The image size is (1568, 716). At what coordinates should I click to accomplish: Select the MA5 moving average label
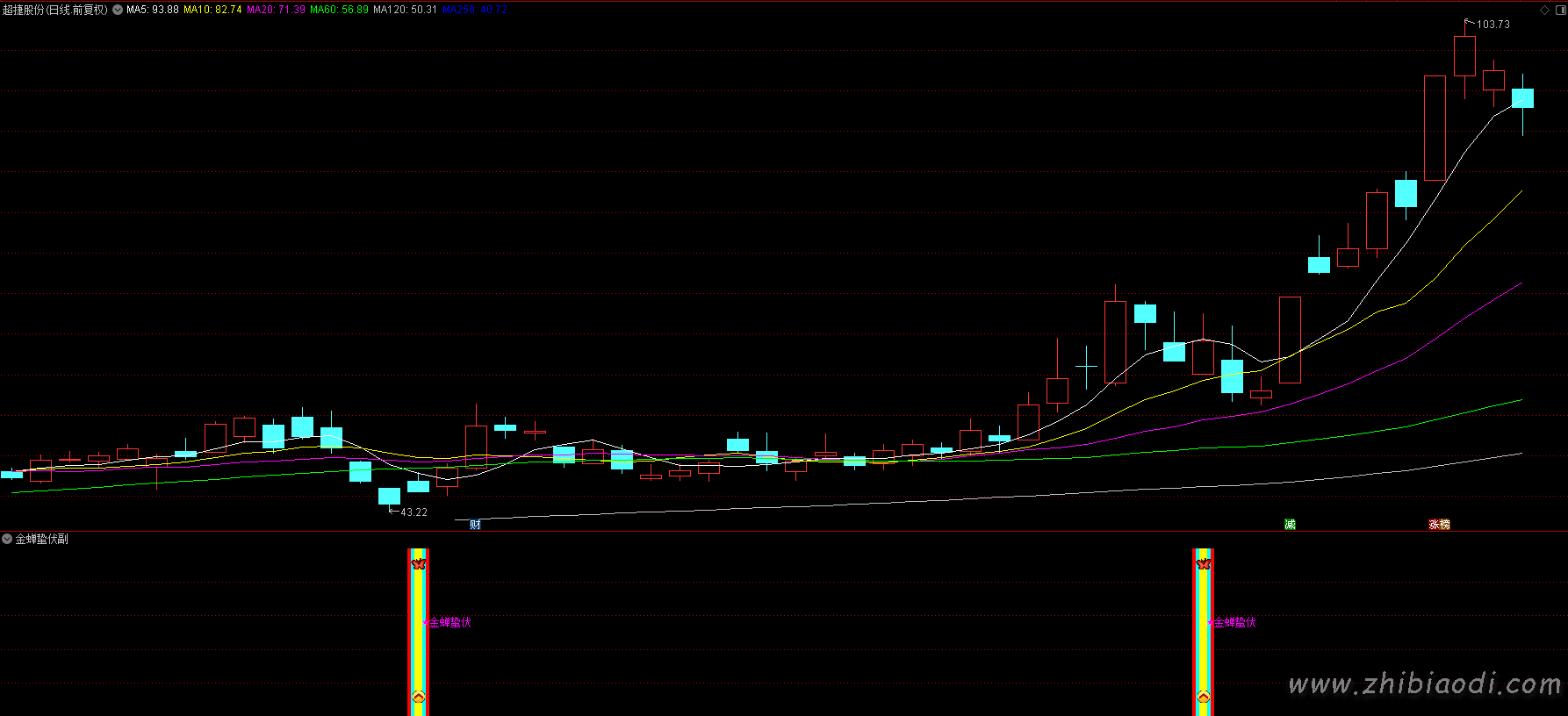click(x=153, y=10)
